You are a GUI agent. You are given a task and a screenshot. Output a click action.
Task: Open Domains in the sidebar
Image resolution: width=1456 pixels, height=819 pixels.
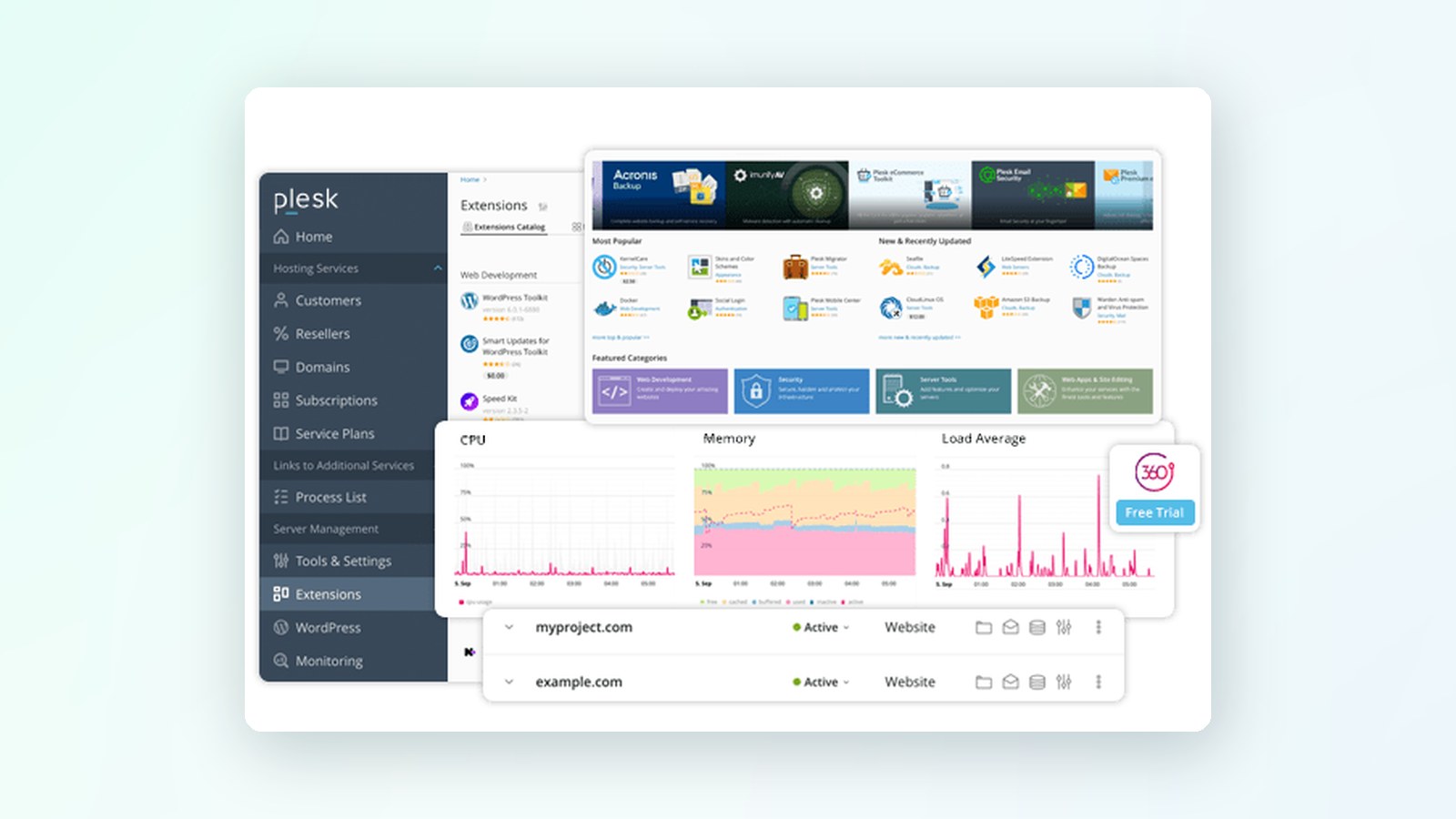click(353, 367)
